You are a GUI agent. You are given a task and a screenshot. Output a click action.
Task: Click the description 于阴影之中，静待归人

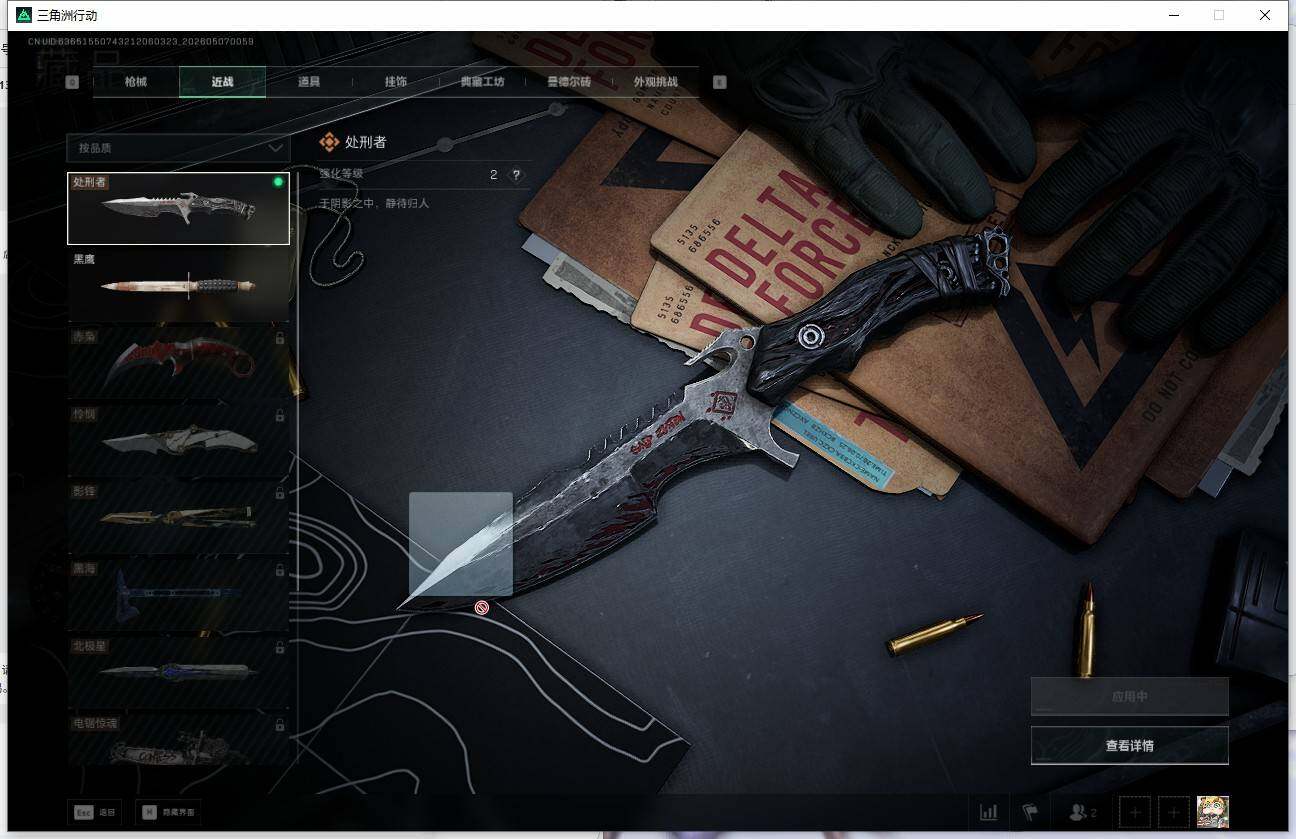coord(374,203)
